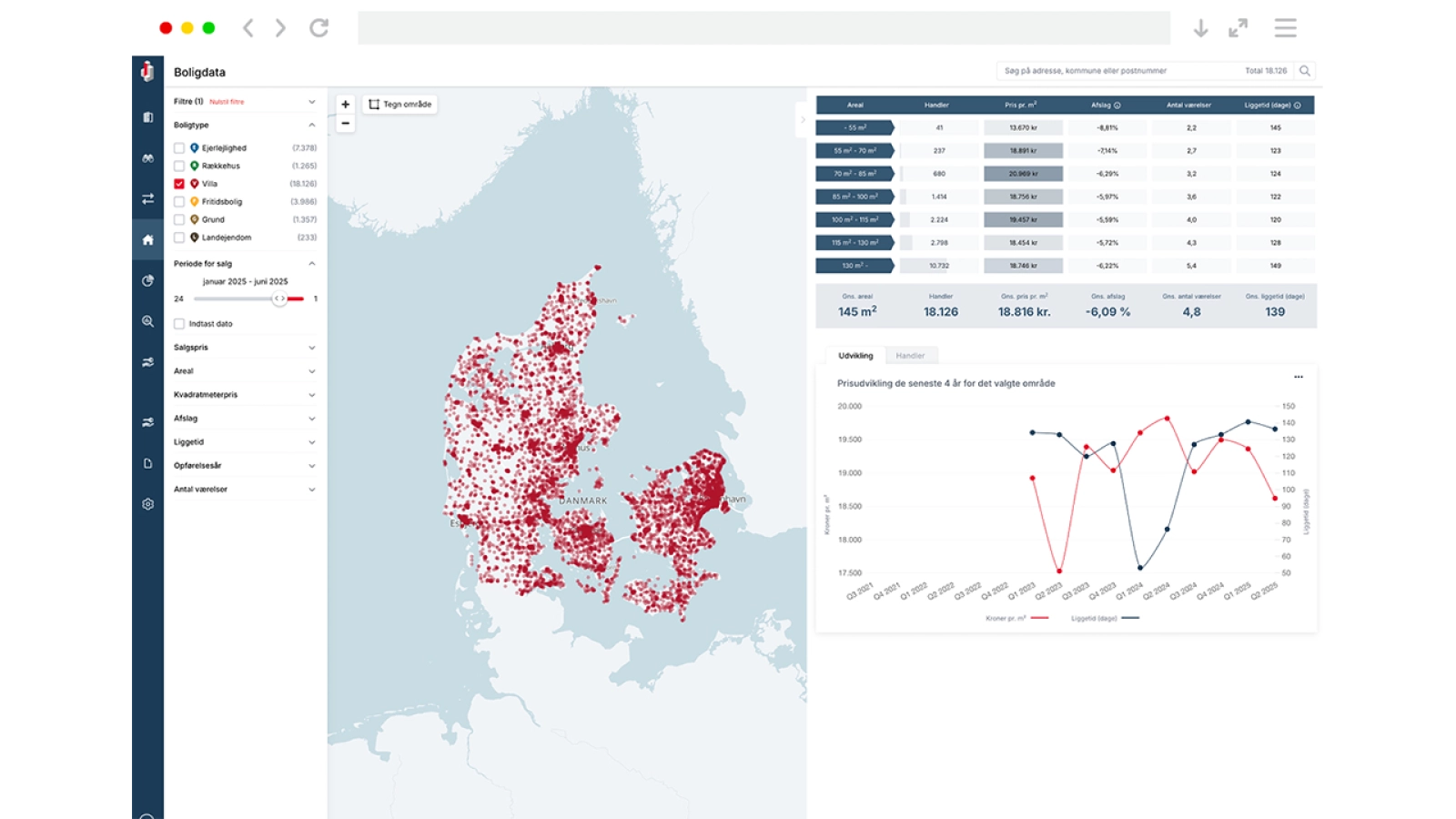Click the info icon next to Afslag header
This screenshot has width=1456, height=819.
click(x=1117, y=106)
